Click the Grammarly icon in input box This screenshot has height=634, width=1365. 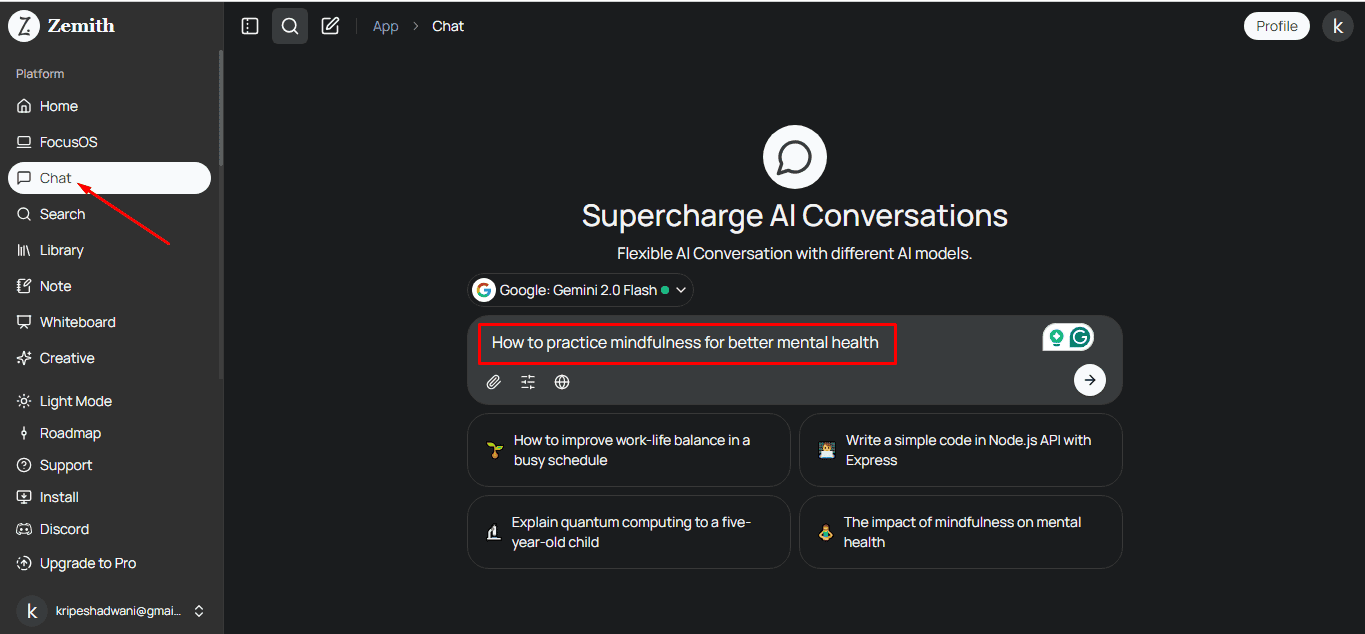[x=1079, y=338]
